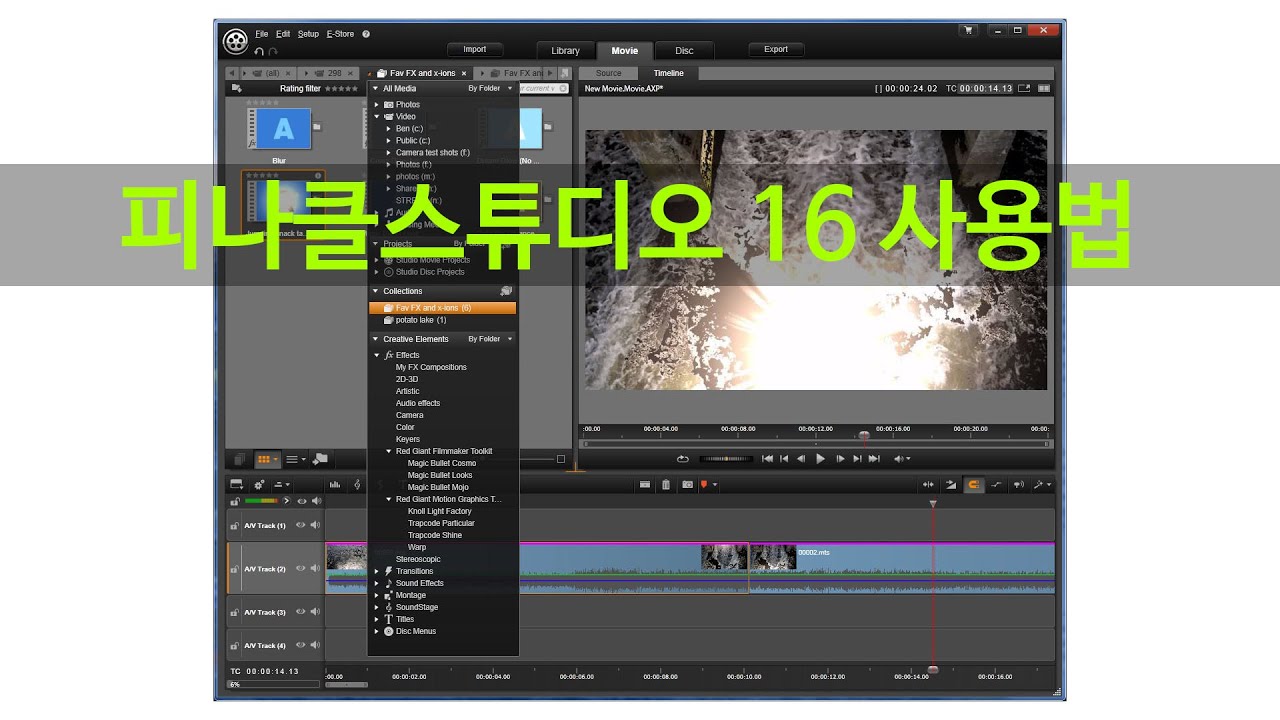Click the voice-over icon in timeline toolbar
Viewport: 1280px width, 720px height.
pos(1018,485)
